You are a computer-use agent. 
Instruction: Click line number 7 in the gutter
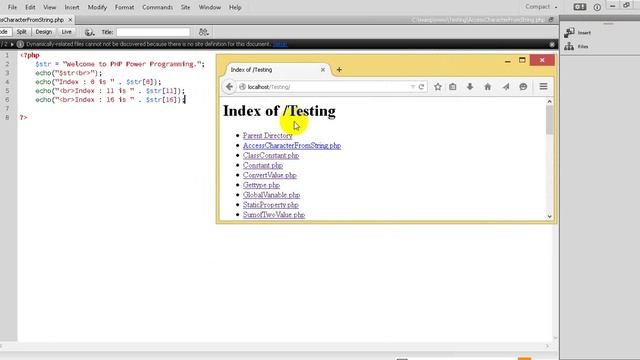pyautogui.click(x=7, y=109)
